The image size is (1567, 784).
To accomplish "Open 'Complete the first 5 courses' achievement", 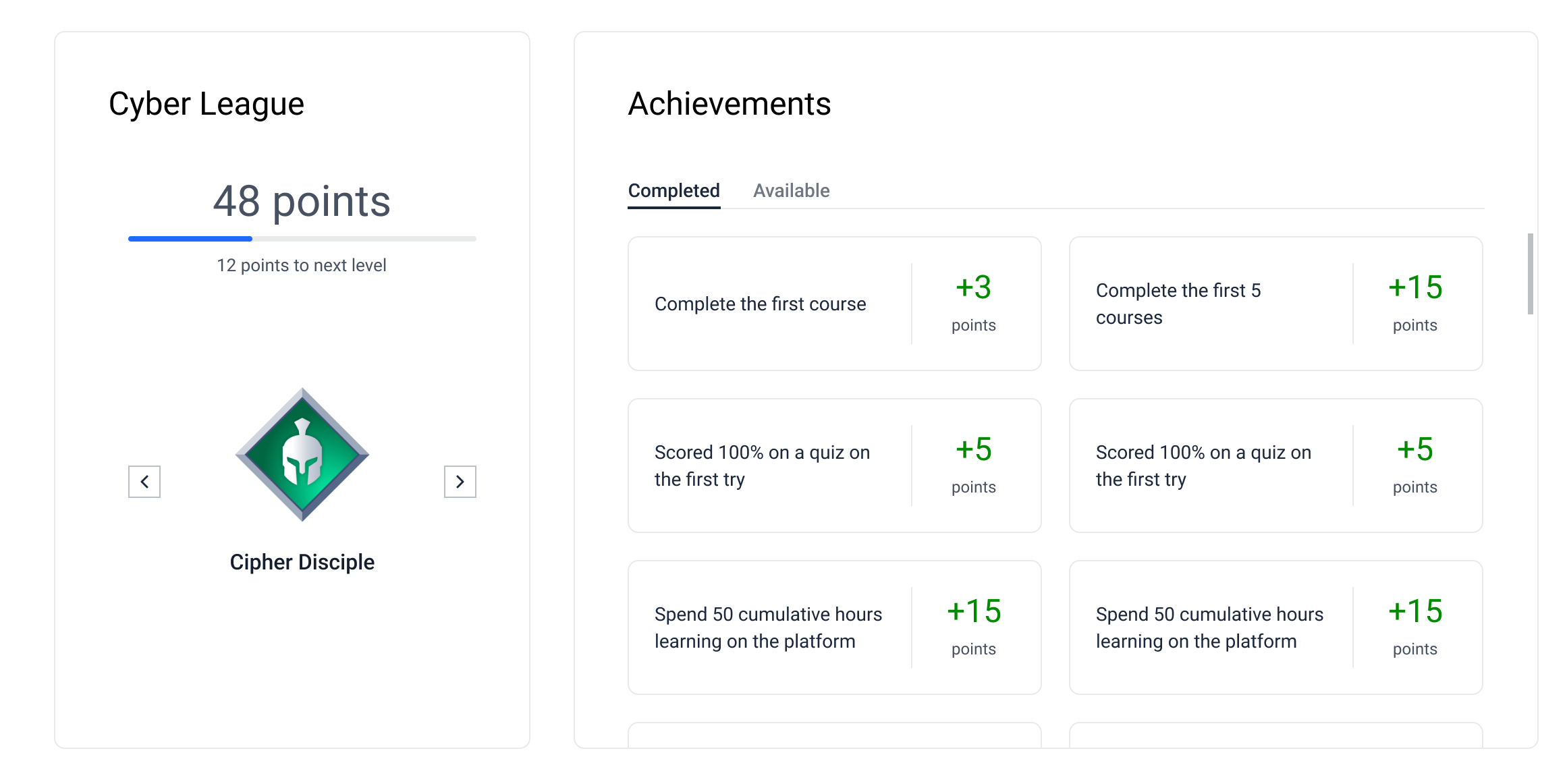I will 1178,304.
